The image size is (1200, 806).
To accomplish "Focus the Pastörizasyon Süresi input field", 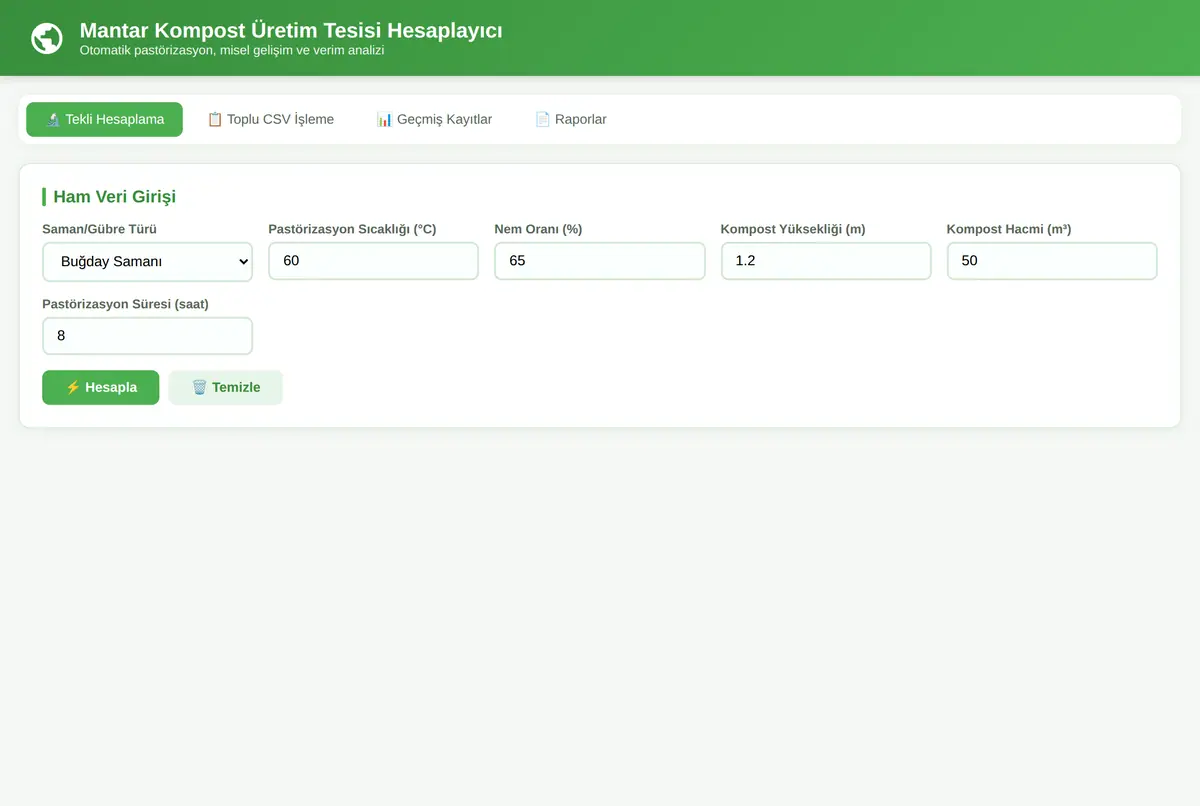I will [147, 336].
